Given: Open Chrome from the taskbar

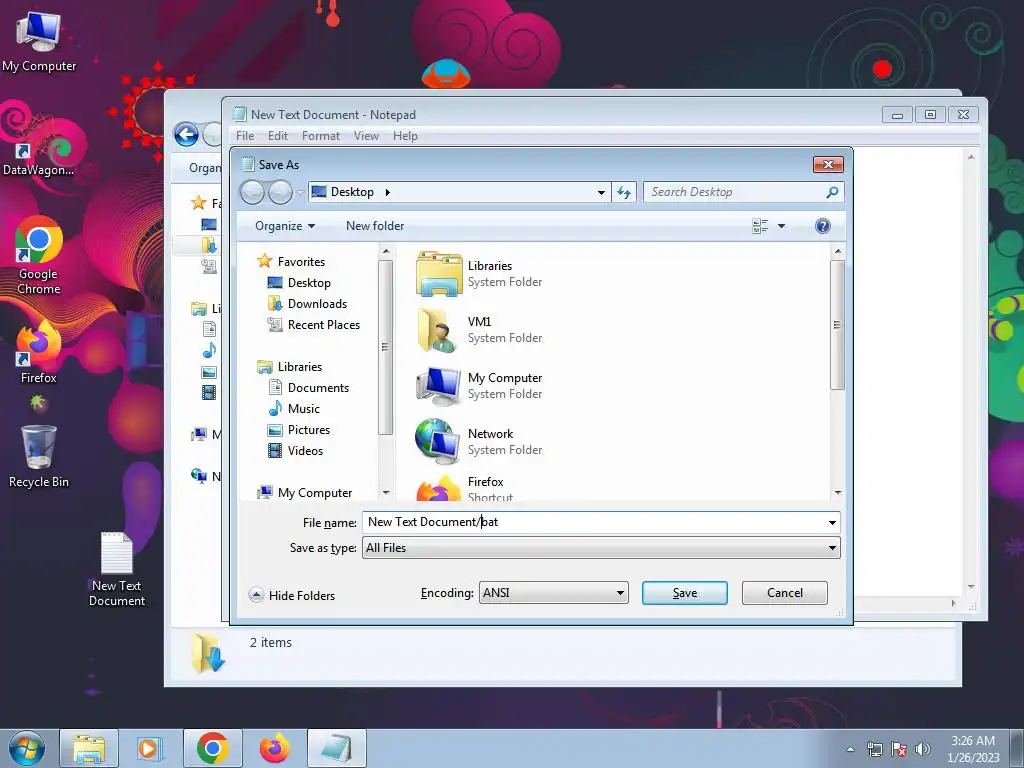Looking at the screenshot, I should click(x=212, y=748).
